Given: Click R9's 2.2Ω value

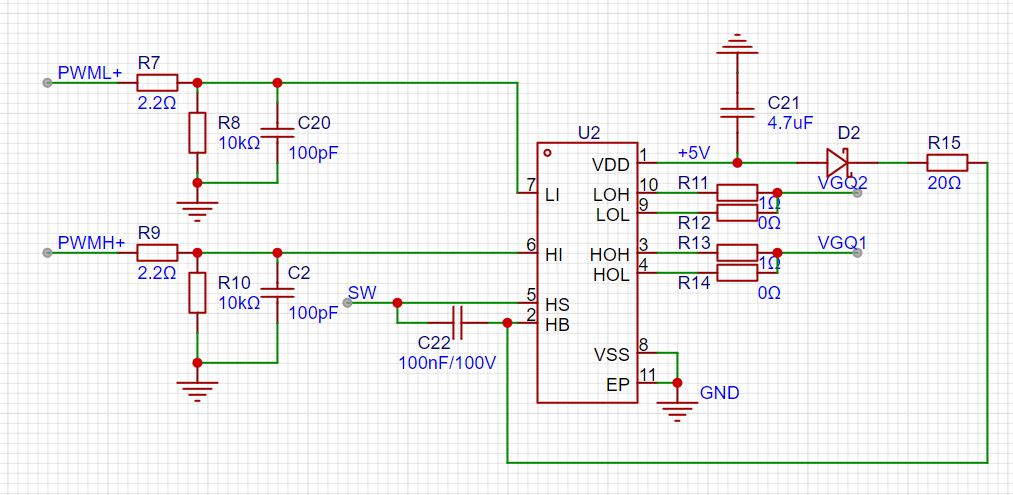Looking at the screenshot, I should click(157, 273).
